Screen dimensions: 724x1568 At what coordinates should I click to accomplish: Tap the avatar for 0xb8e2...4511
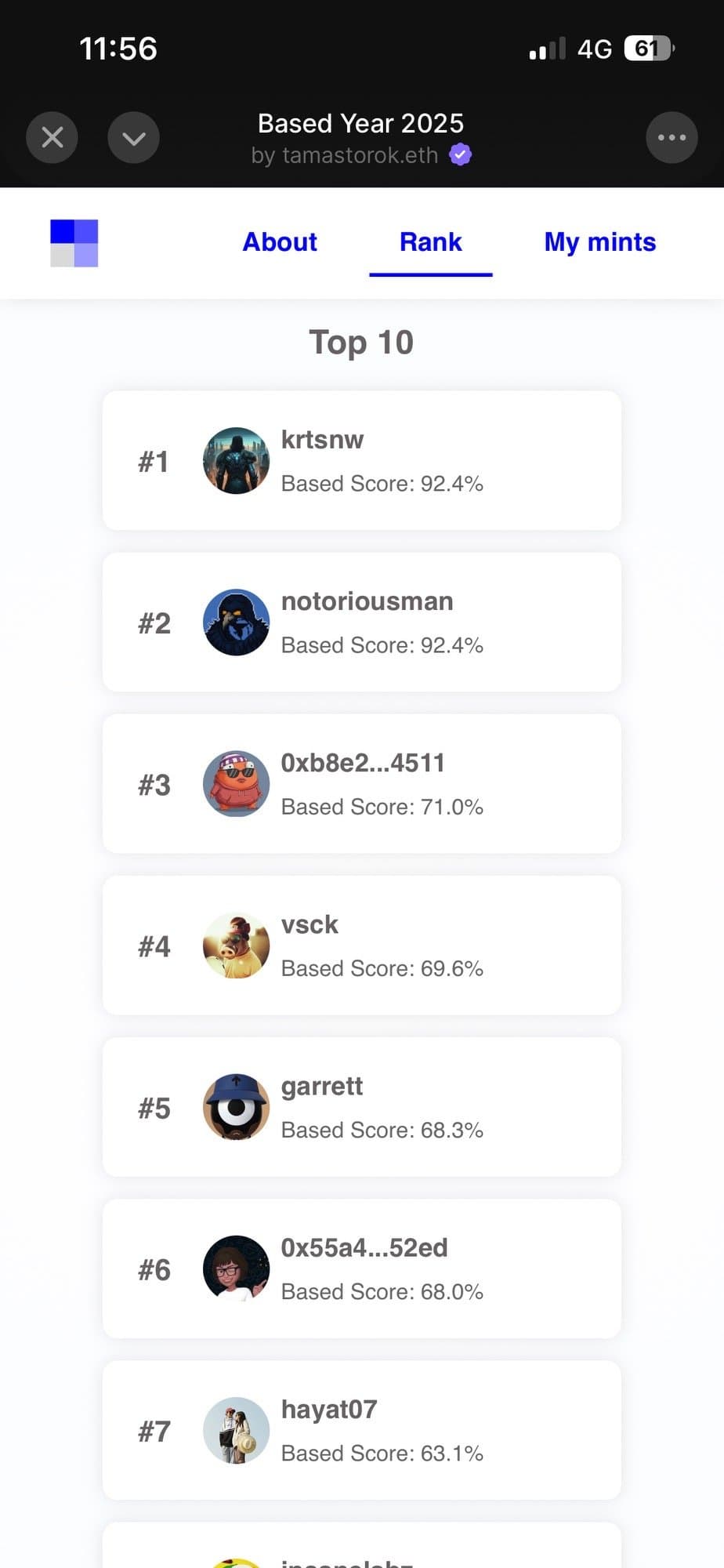[236, 784]
